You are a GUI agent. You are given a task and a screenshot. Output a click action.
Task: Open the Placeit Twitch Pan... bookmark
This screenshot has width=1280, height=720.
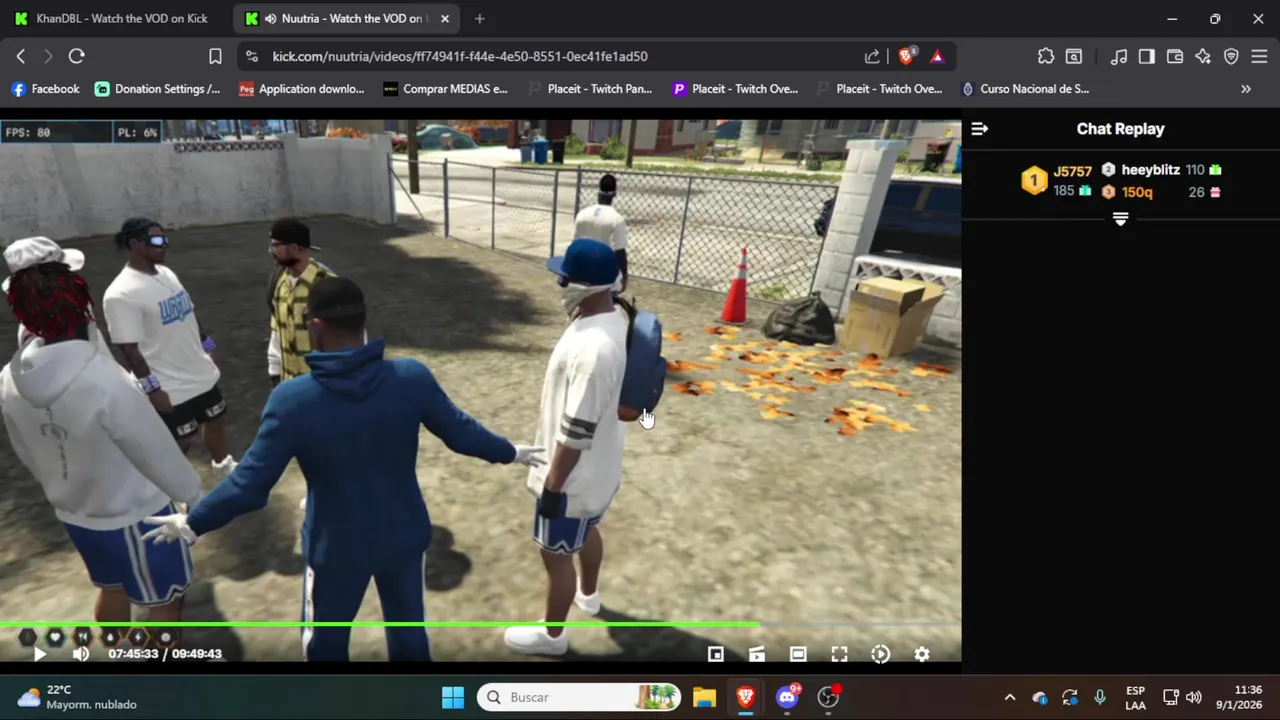(590, 89)
